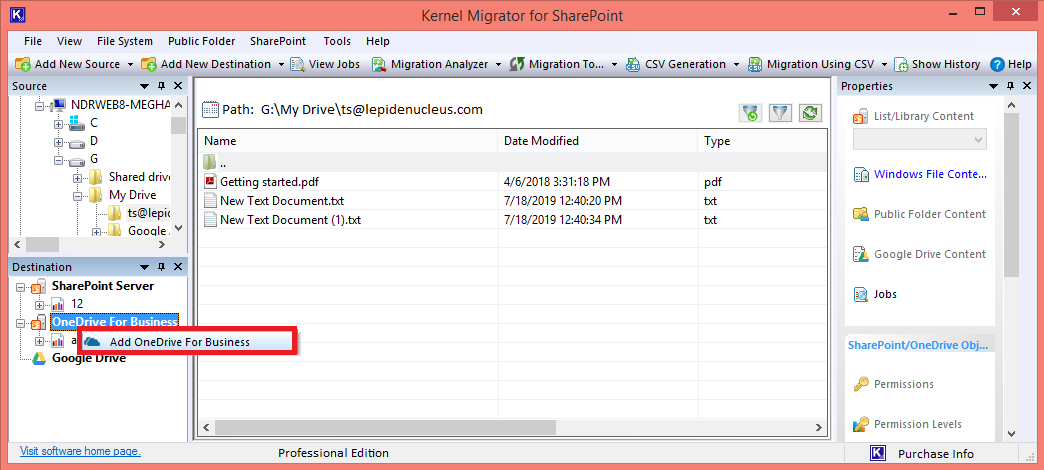This screenshot has height=470, width=1044.
Task: Pin the Properties panel
Action: pos(1010,87)
